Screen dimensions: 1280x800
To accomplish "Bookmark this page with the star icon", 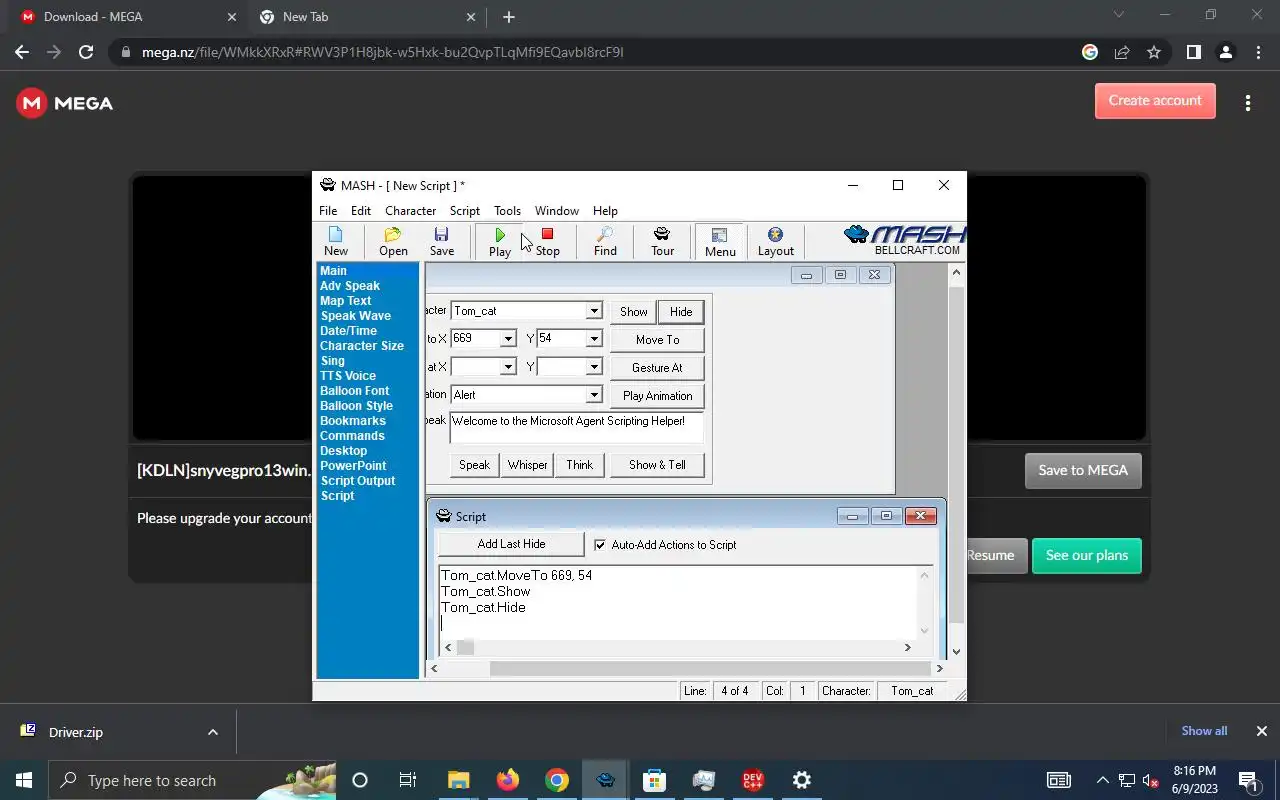I will [x=1154, y=52].
